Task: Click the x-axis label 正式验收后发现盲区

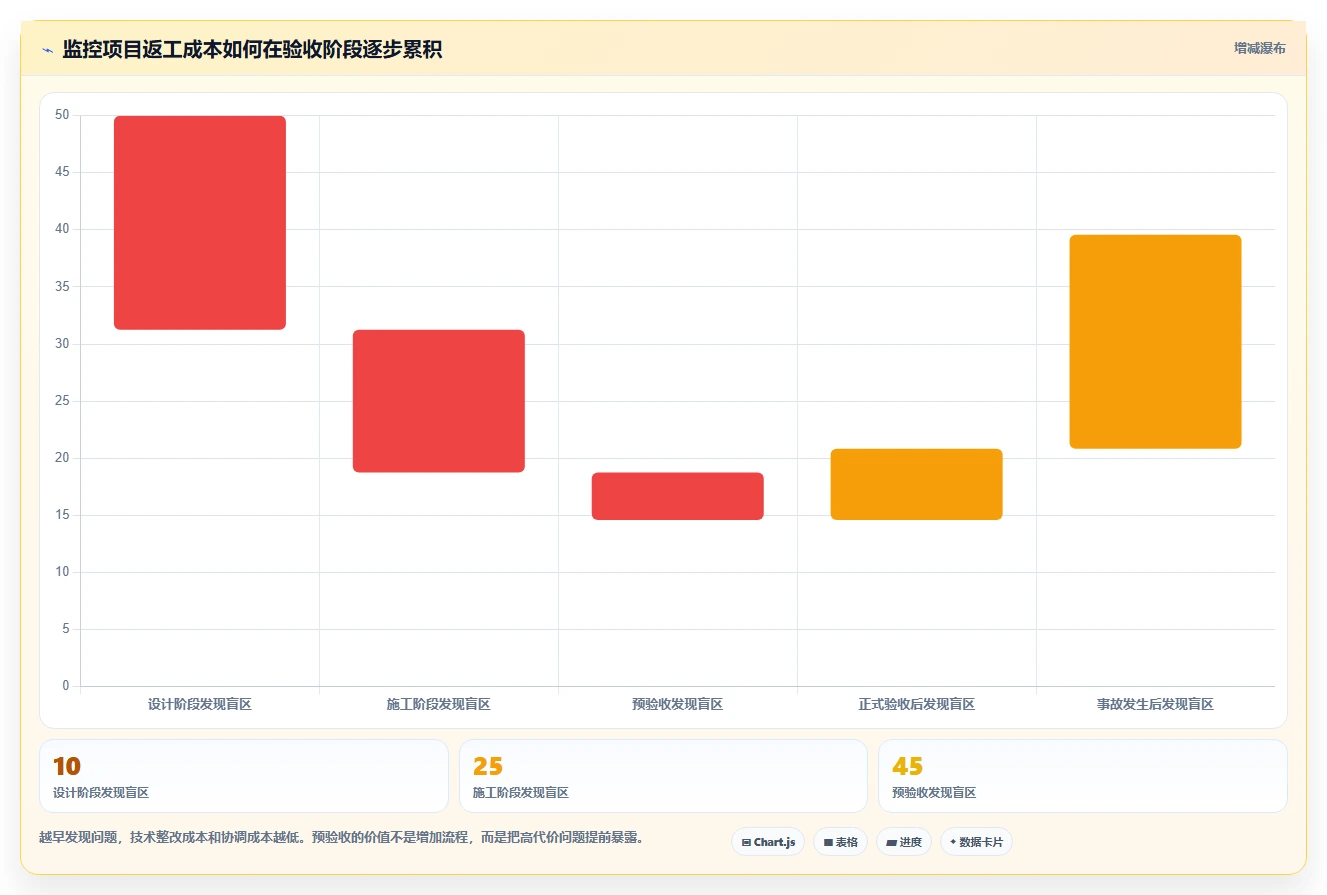Action: click(x=916, y=704)
